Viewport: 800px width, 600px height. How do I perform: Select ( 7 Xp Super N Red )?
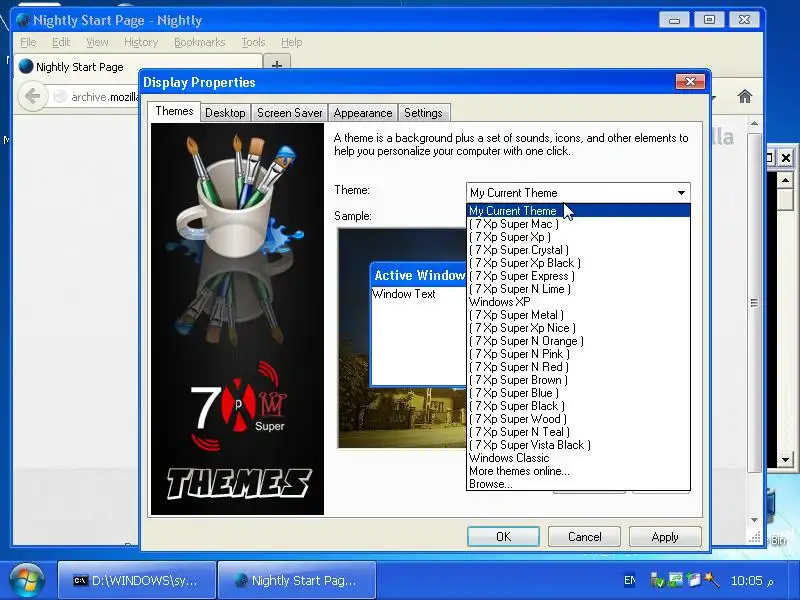[578, 367]
